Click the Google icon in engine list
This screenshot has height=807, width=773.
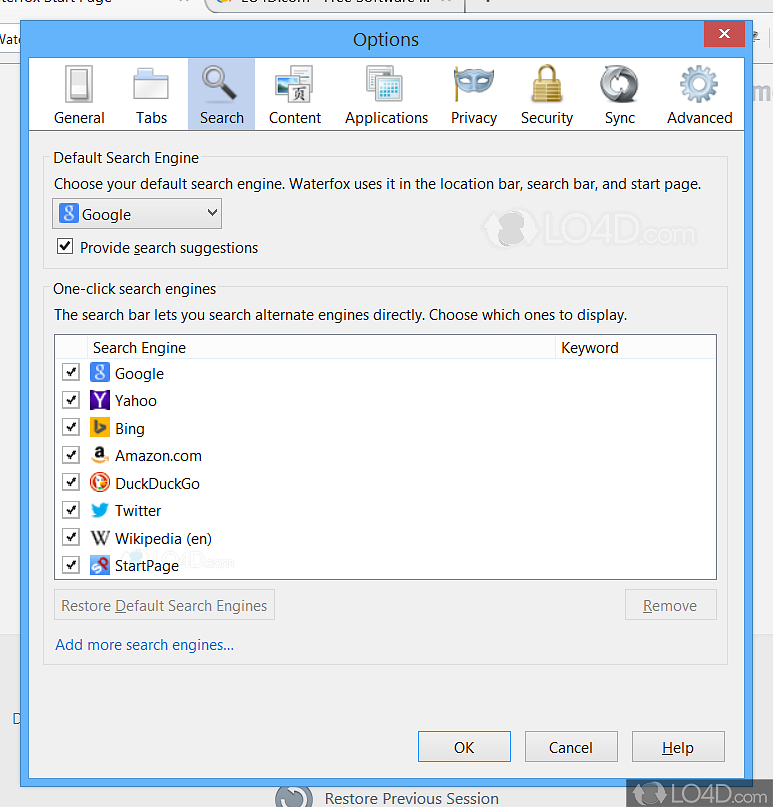click(x=100, y=373)
